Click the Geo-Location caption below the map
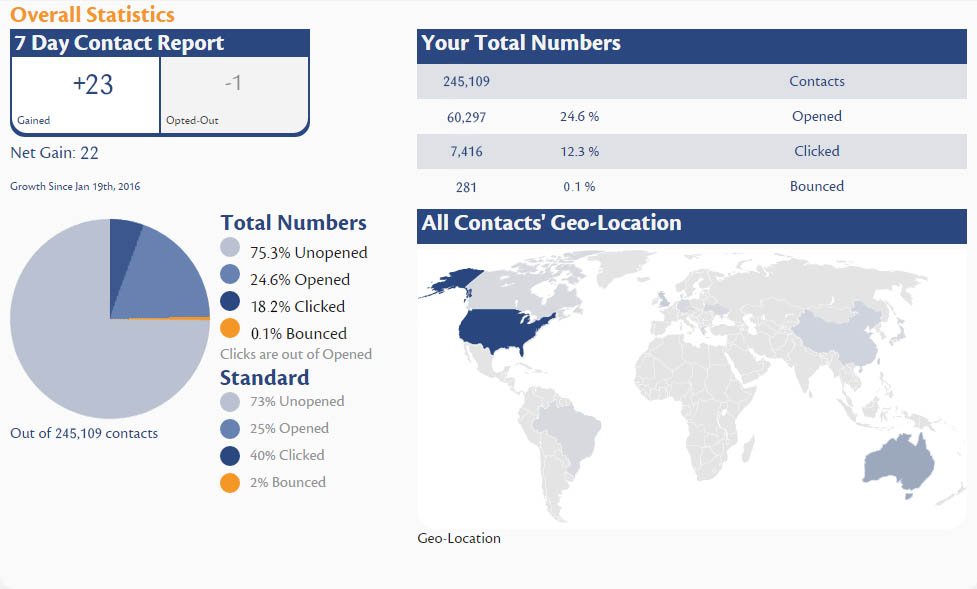 [x=459, y=539]
